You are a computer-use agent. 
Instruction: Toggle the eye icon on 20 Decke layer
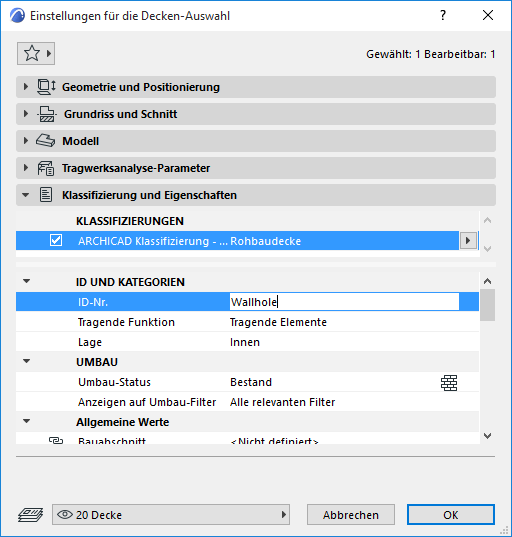tap(65, 514)
